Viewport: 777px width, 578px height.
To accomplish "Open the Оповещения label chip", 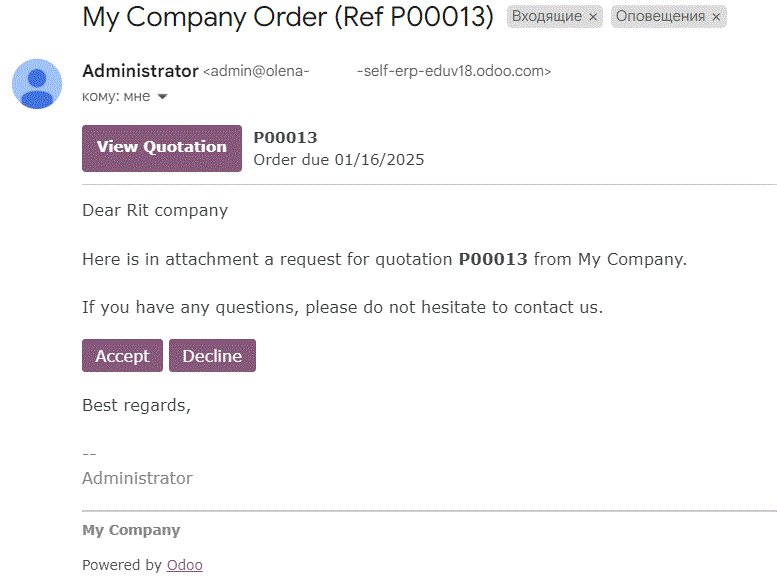I will (x=660, y=16).
